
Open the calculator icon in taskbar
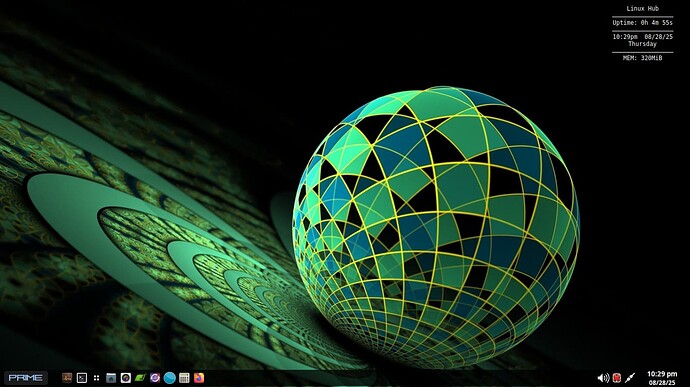tap(184, 378)
